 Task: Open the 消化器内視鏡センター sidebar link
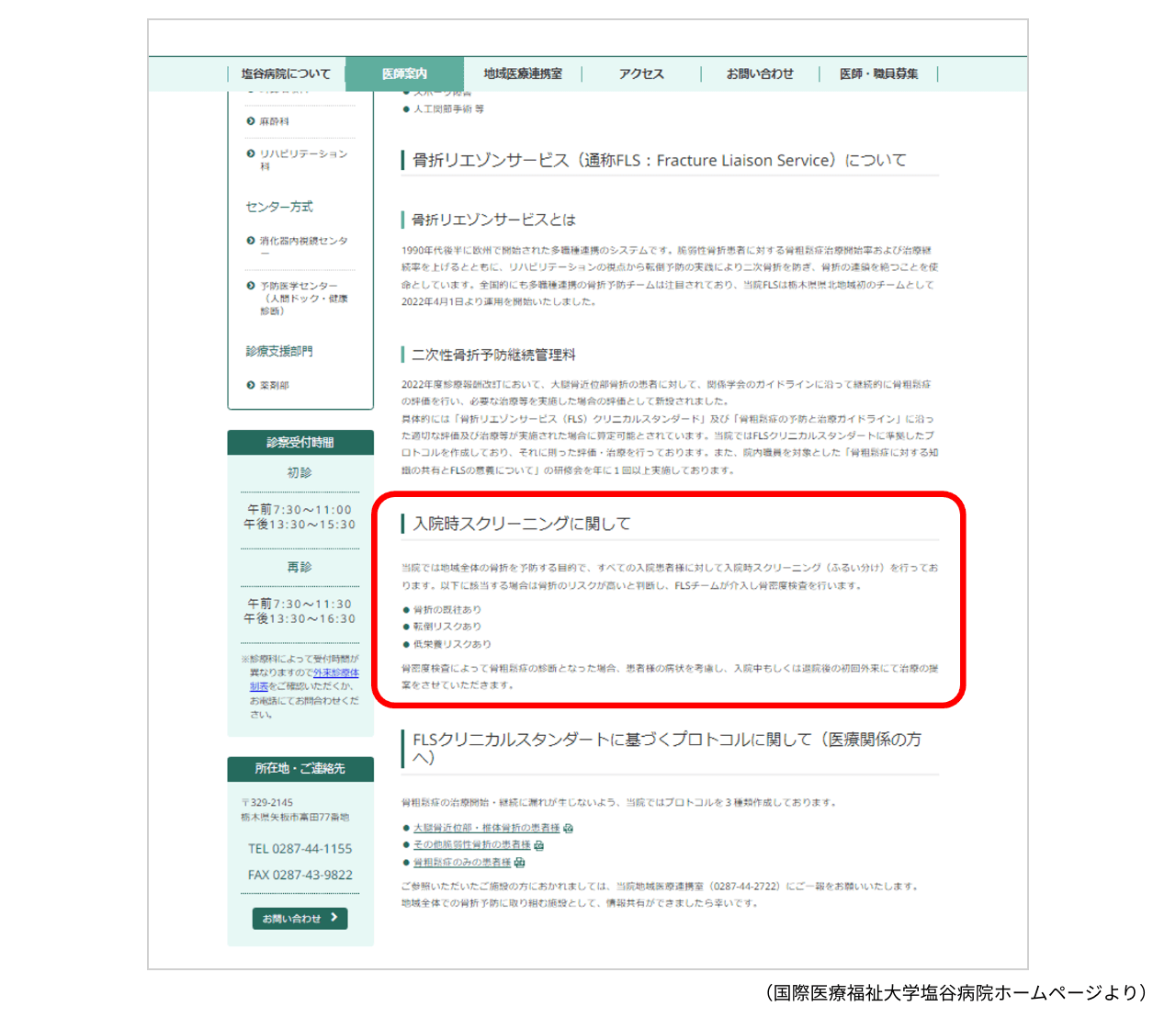click(x=304, y=246)
